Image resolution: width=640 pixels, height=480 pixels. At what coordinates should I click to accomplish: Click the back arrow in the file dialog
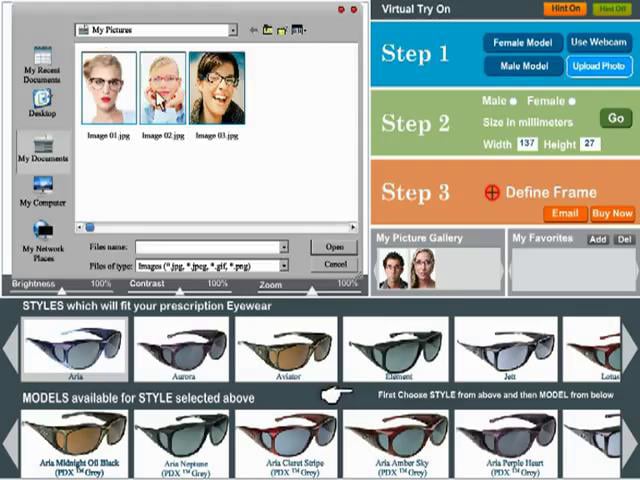coord(253,30)
